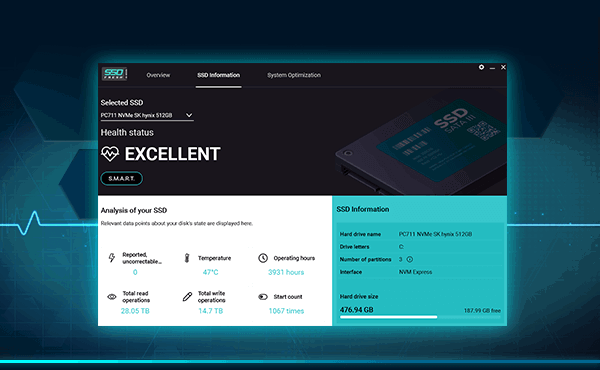
Task: Switch to the Overview tab
Action: [x=158, y=75]
